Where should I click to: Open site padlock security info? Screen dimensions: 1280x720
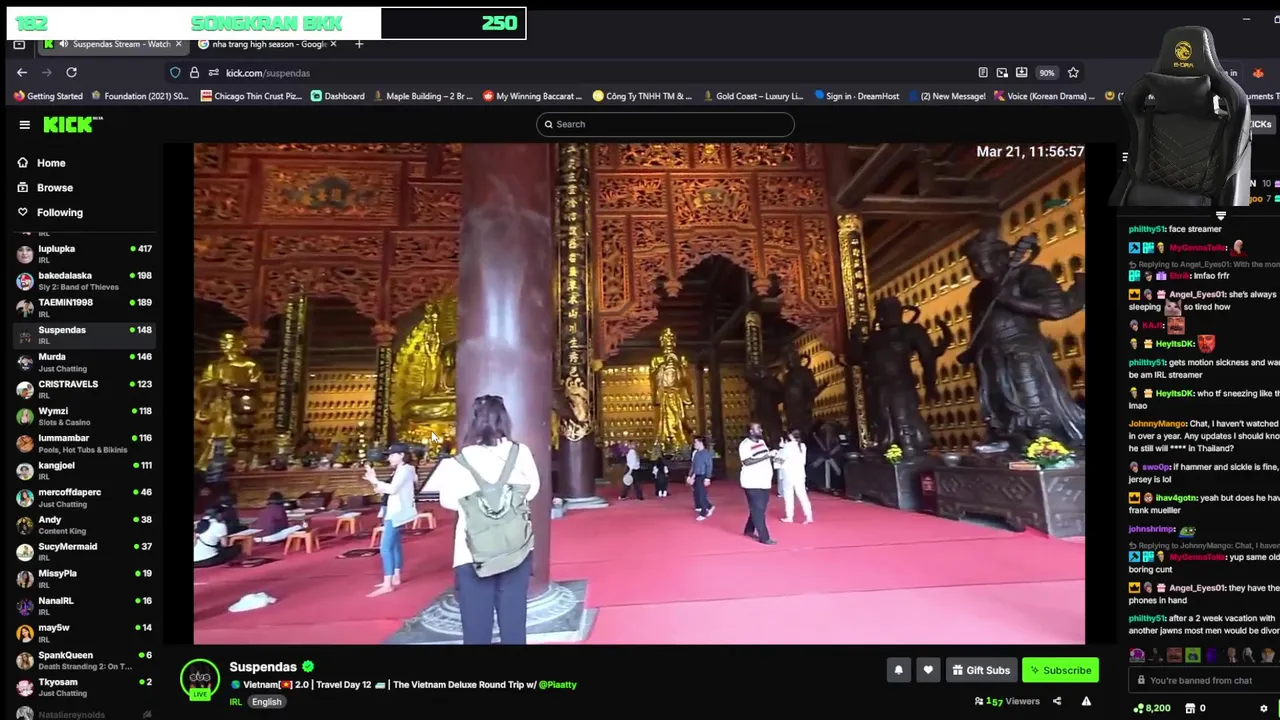tap(194, 73)
